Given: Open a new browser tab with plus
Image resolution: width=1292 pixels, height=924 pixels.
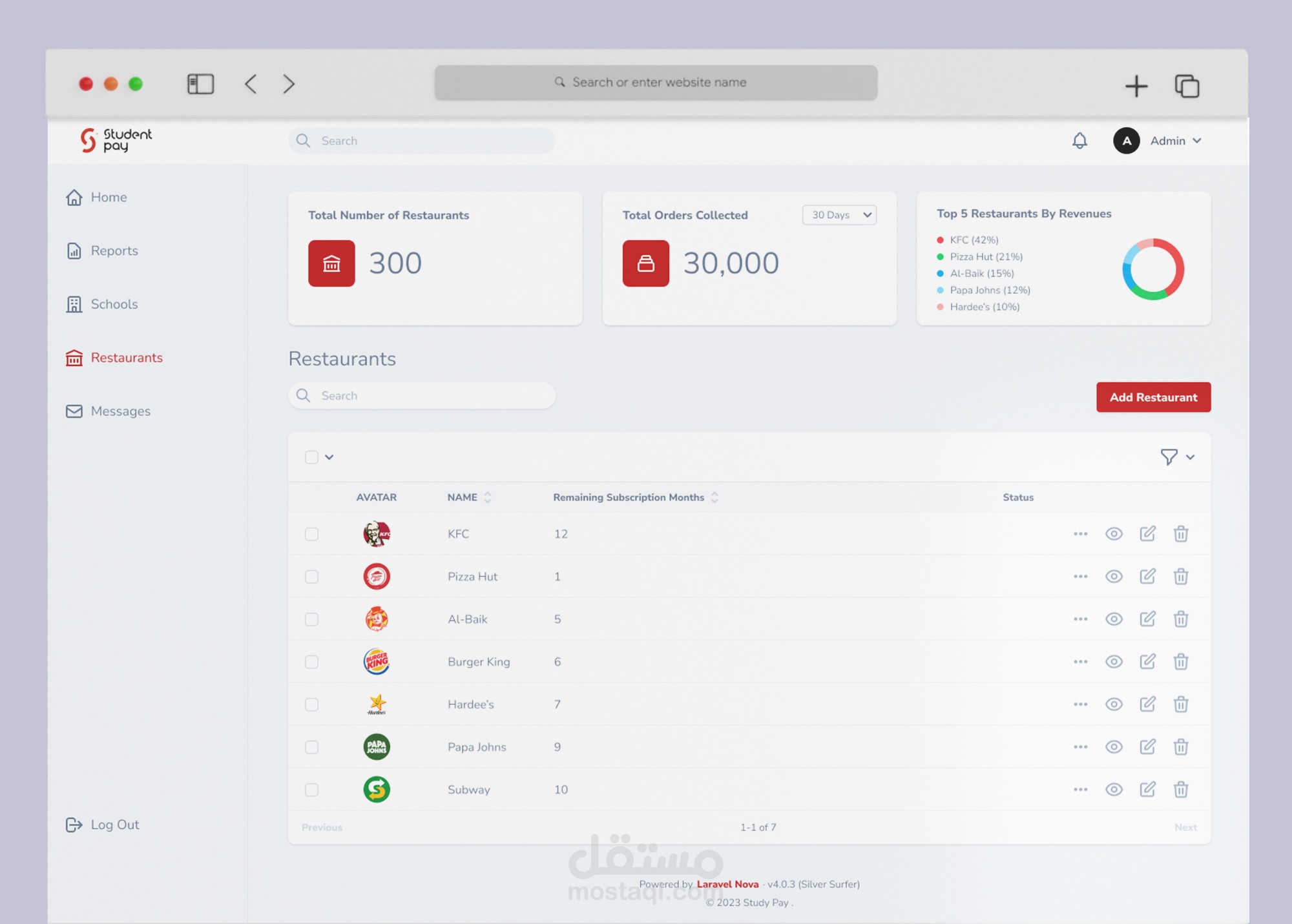Looking at the screenshot, I should (x=1136, y=86).
